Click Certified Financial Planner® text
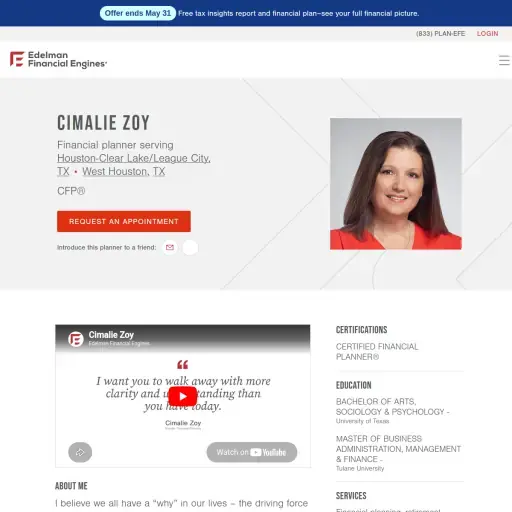The width and height of the screenshot is (512, 512). [x=377, y=352]
